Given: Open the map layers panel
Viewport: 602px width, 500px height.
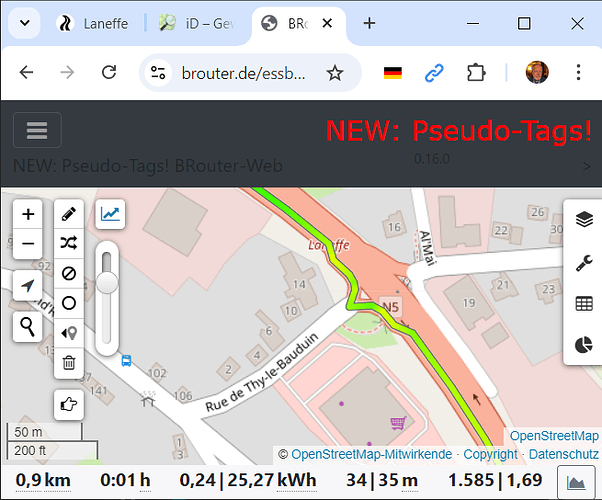Looking at the screenshot, I should [x=585, y=220].
